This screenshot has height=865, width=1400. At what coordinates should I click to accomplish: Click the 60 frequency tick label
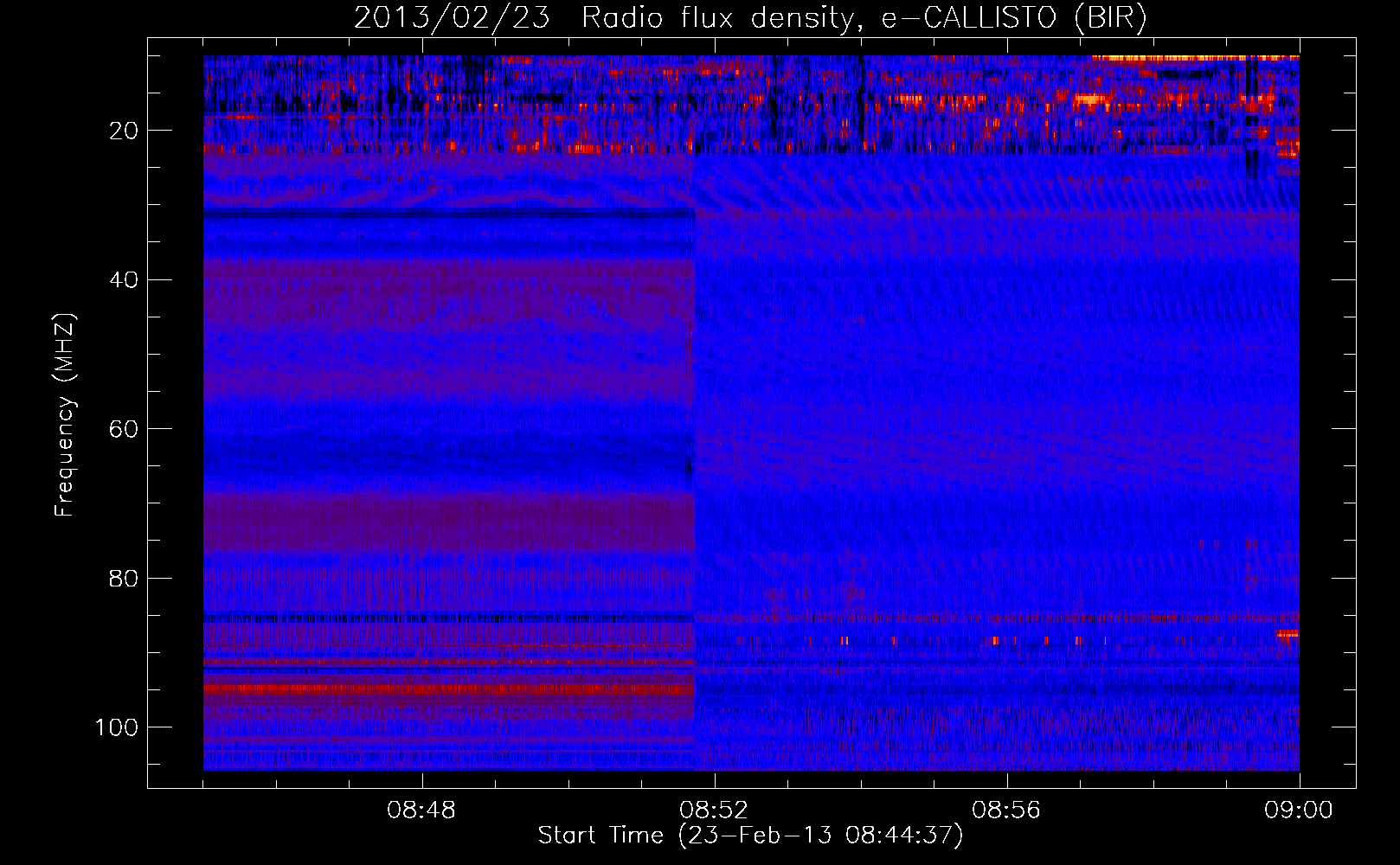[125, 429]
